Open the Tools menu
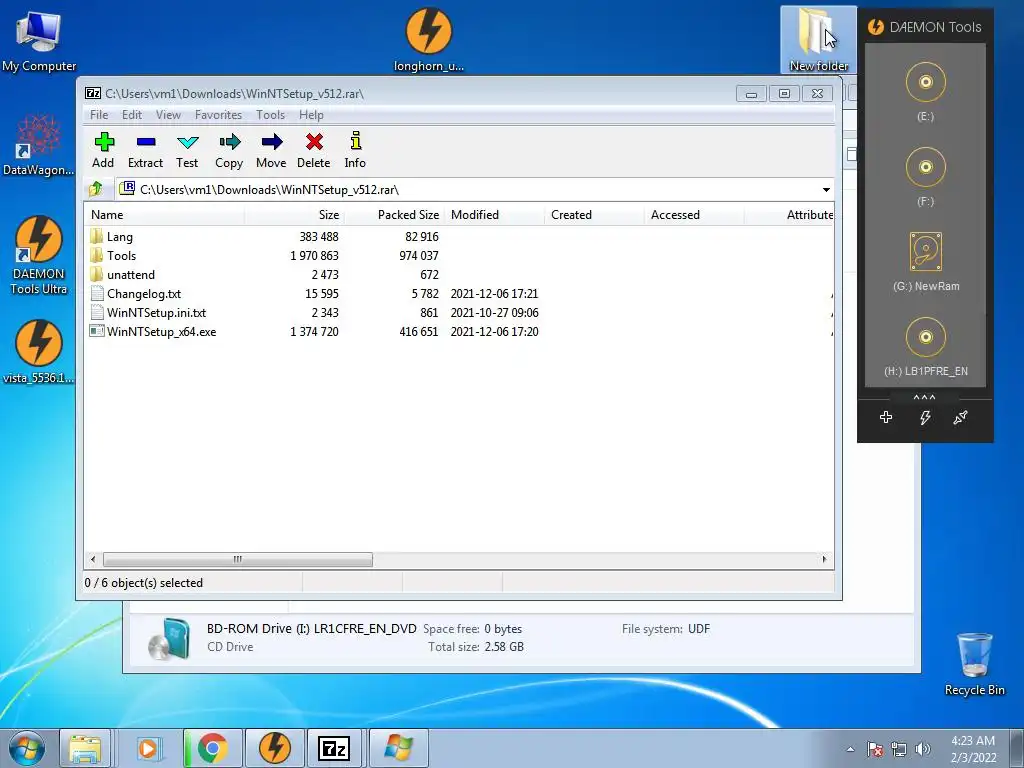Screen dimensions: 1024x768 click(270, 115)
